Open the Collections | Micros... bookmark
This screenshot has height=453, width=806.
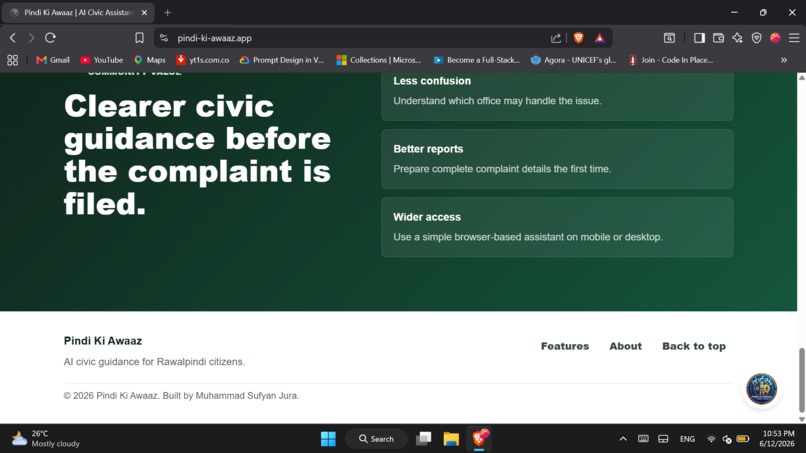point(379,60)
